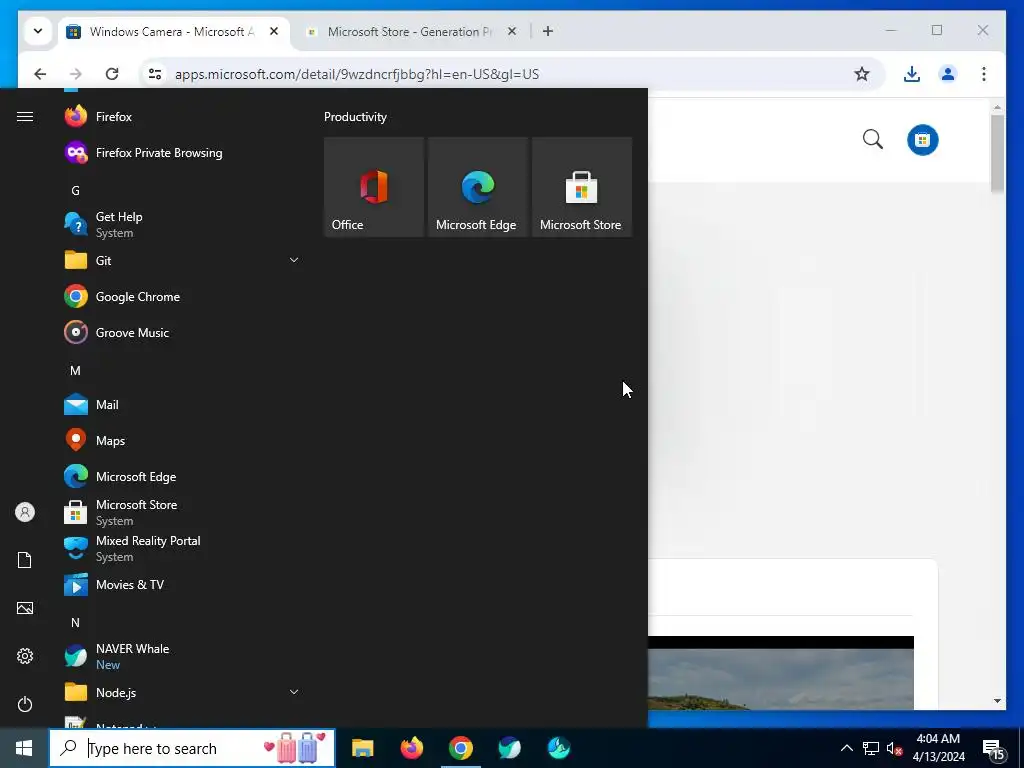The image size is (1024, 768).
Task: Expand the Git folder chevron
Action: coord(294,260)
